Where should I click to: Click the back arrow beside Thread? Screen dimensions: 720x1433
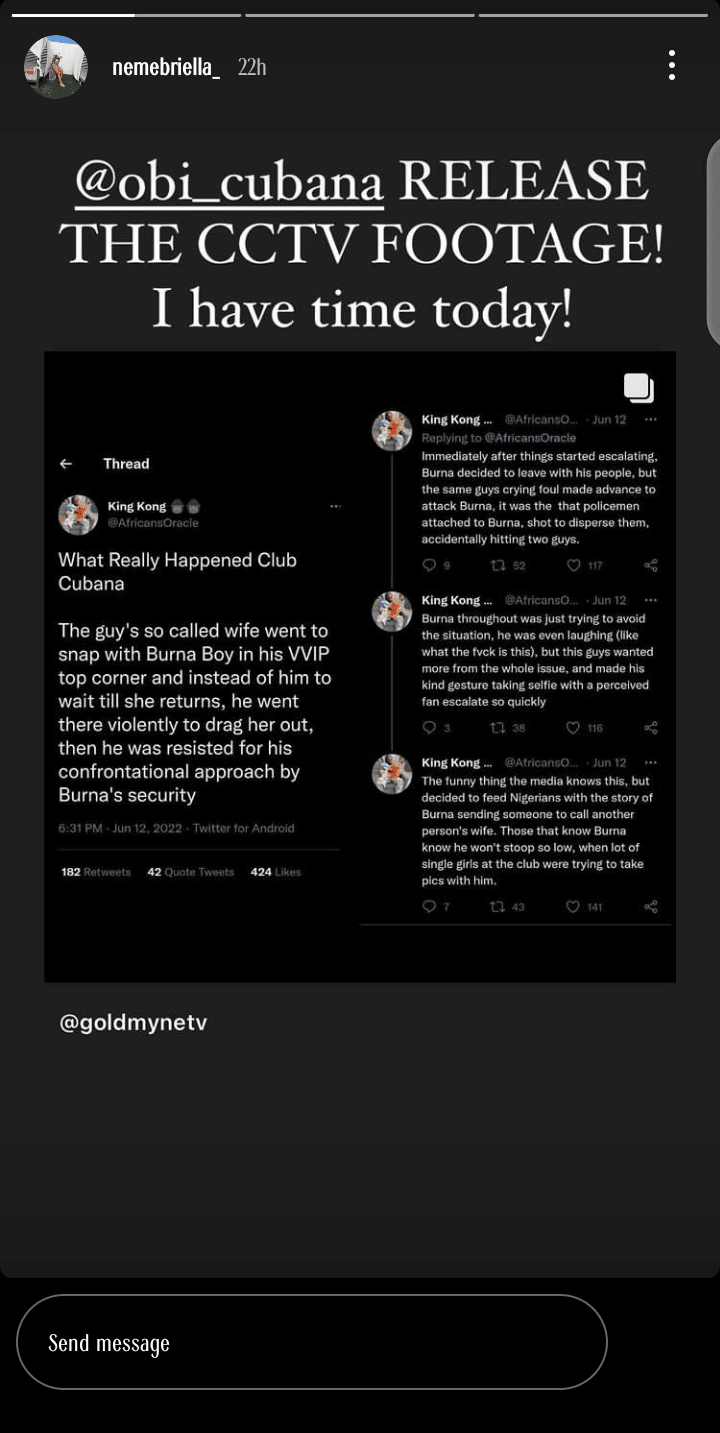66,464
